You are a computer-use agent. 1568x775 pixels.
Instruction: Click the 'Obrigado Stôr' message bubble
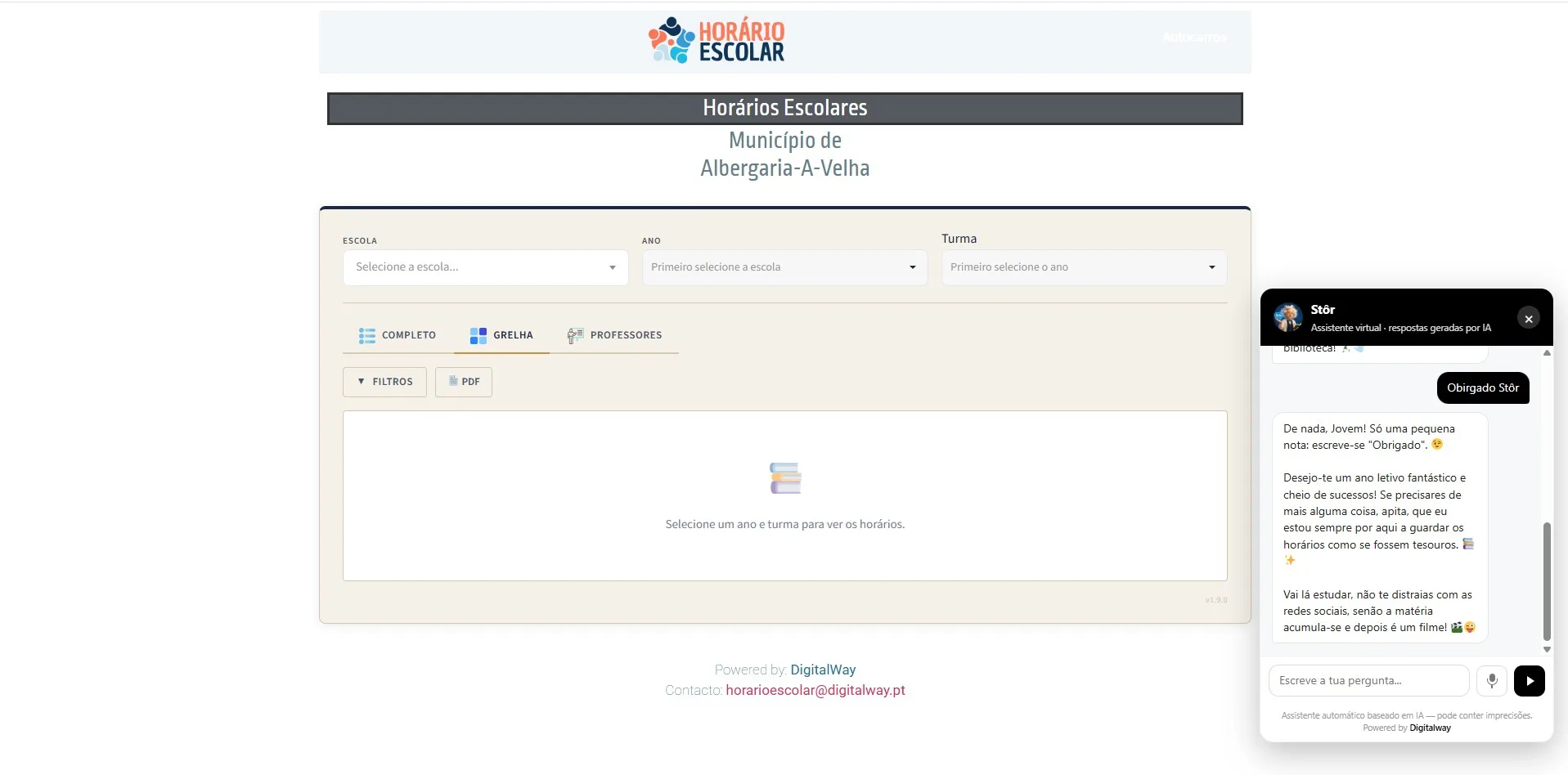pos(1483,387)
